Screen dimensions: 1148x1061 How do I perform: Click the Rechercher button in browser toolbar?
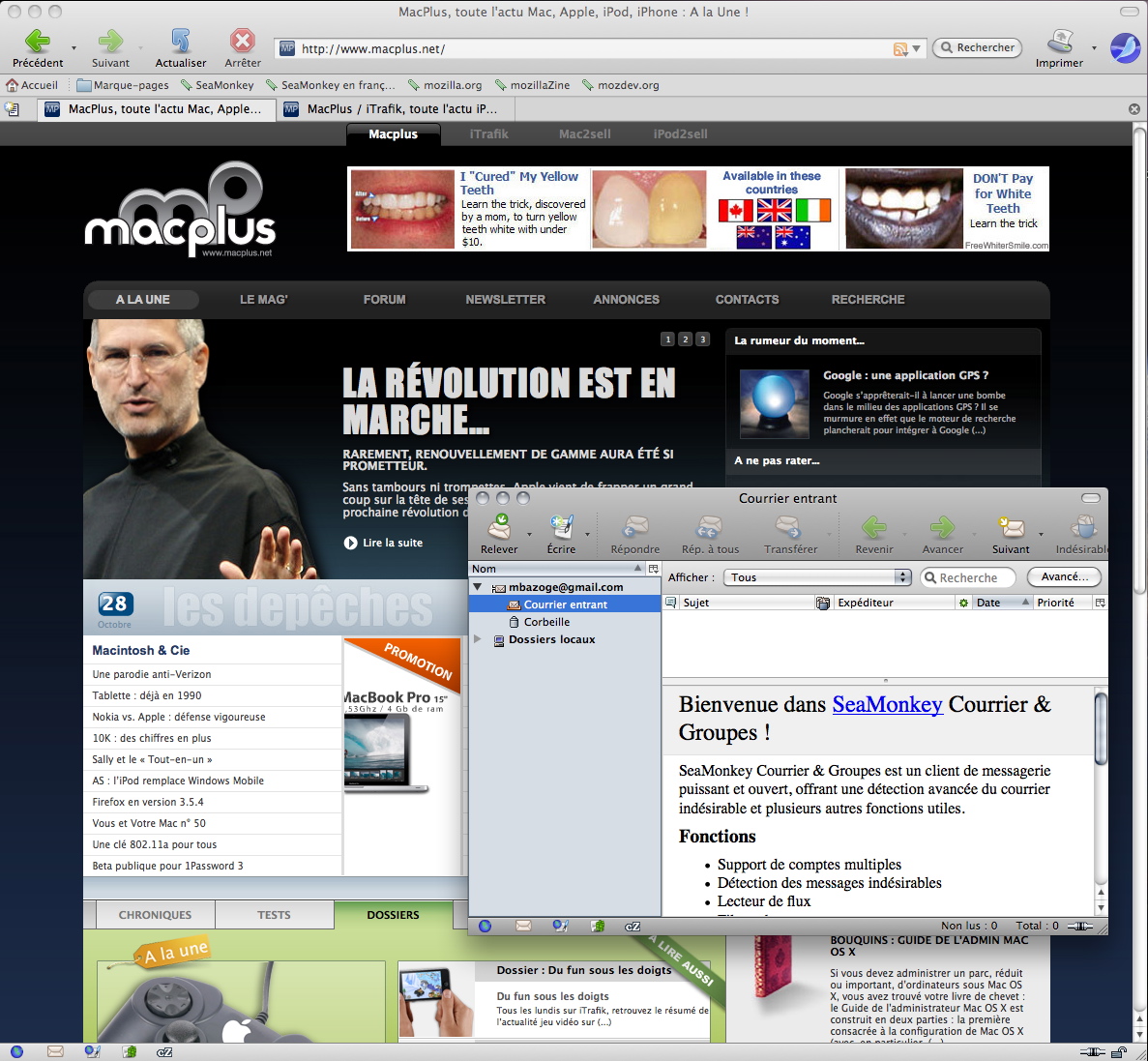(x=978, y=47)
